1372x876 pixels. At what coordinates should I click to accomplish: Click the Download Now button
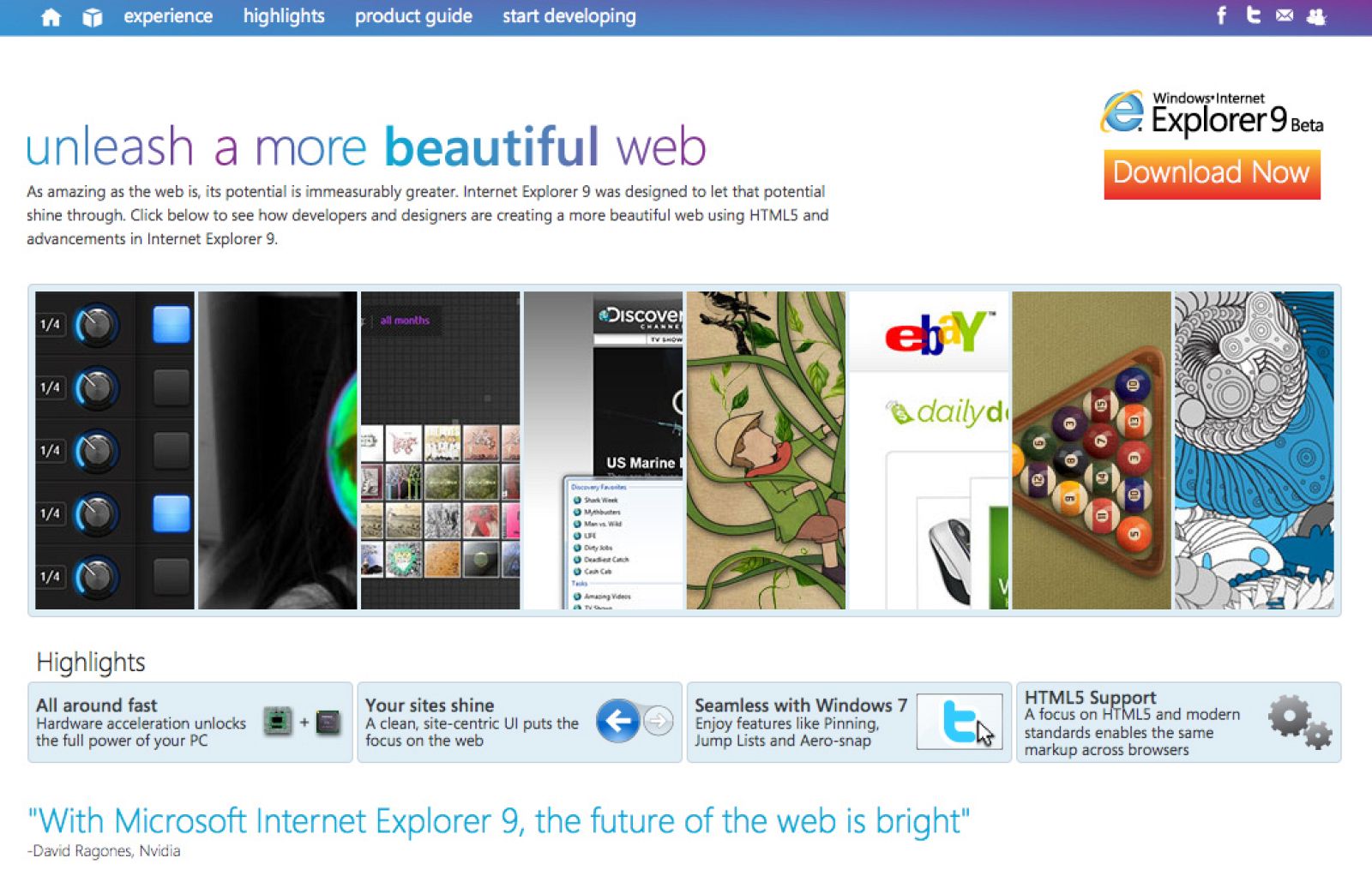pyautogui.click(x=1212, y=174)
